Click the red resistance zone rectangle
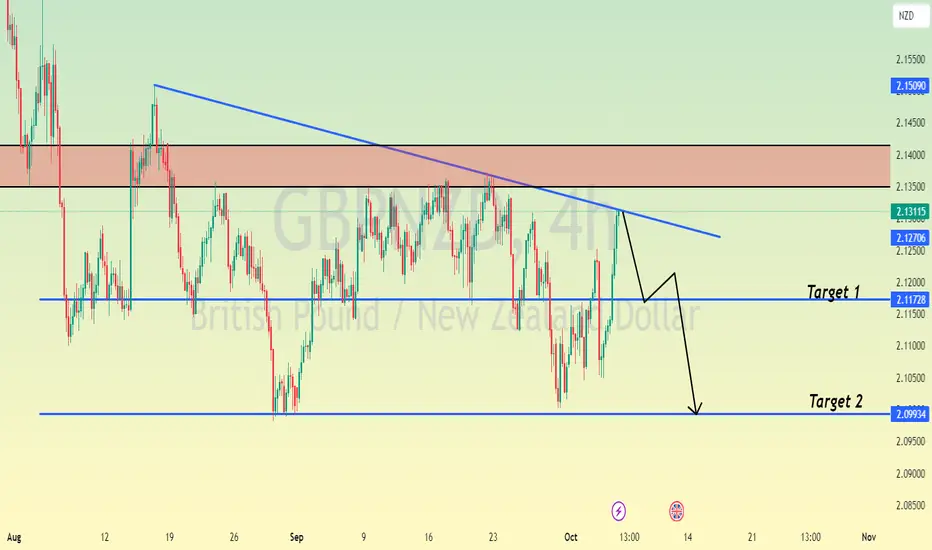 445,166
